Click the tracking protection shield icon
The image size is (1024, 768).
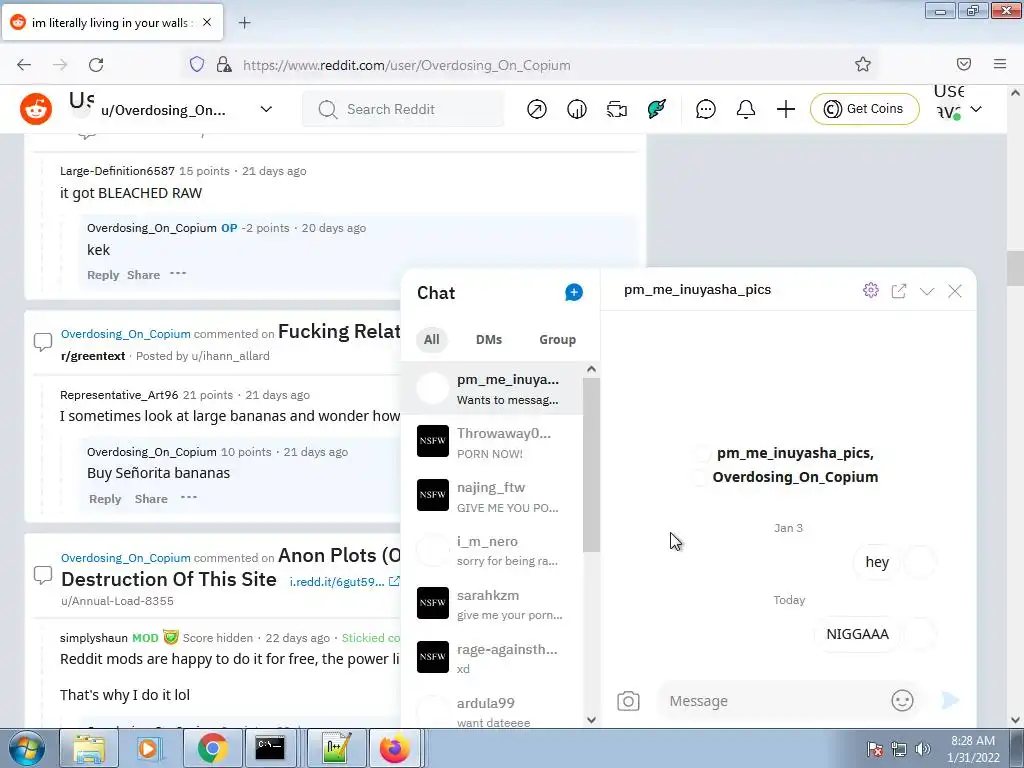[x=197, y=64]
